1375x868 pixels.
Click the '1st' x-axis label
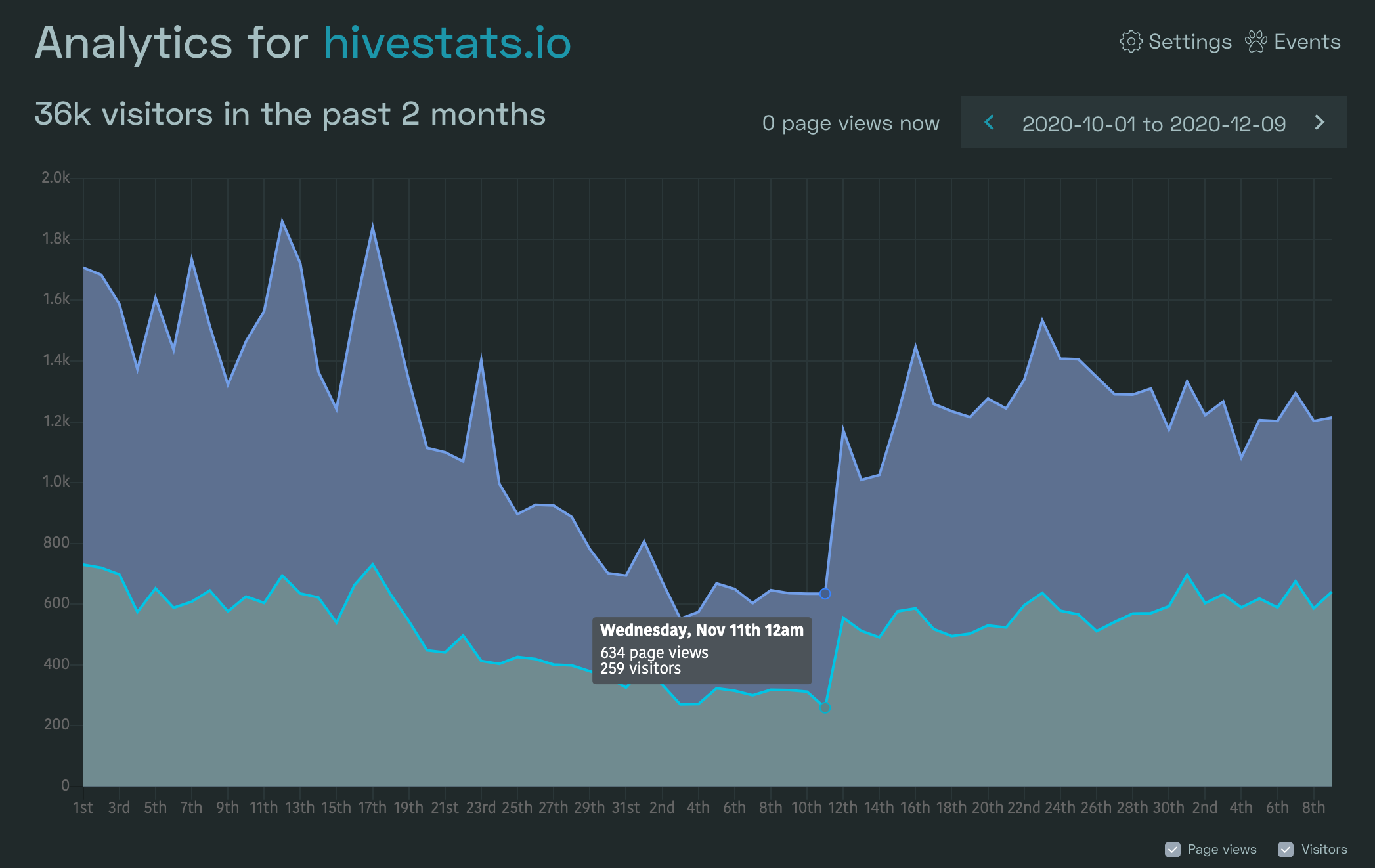83,807
